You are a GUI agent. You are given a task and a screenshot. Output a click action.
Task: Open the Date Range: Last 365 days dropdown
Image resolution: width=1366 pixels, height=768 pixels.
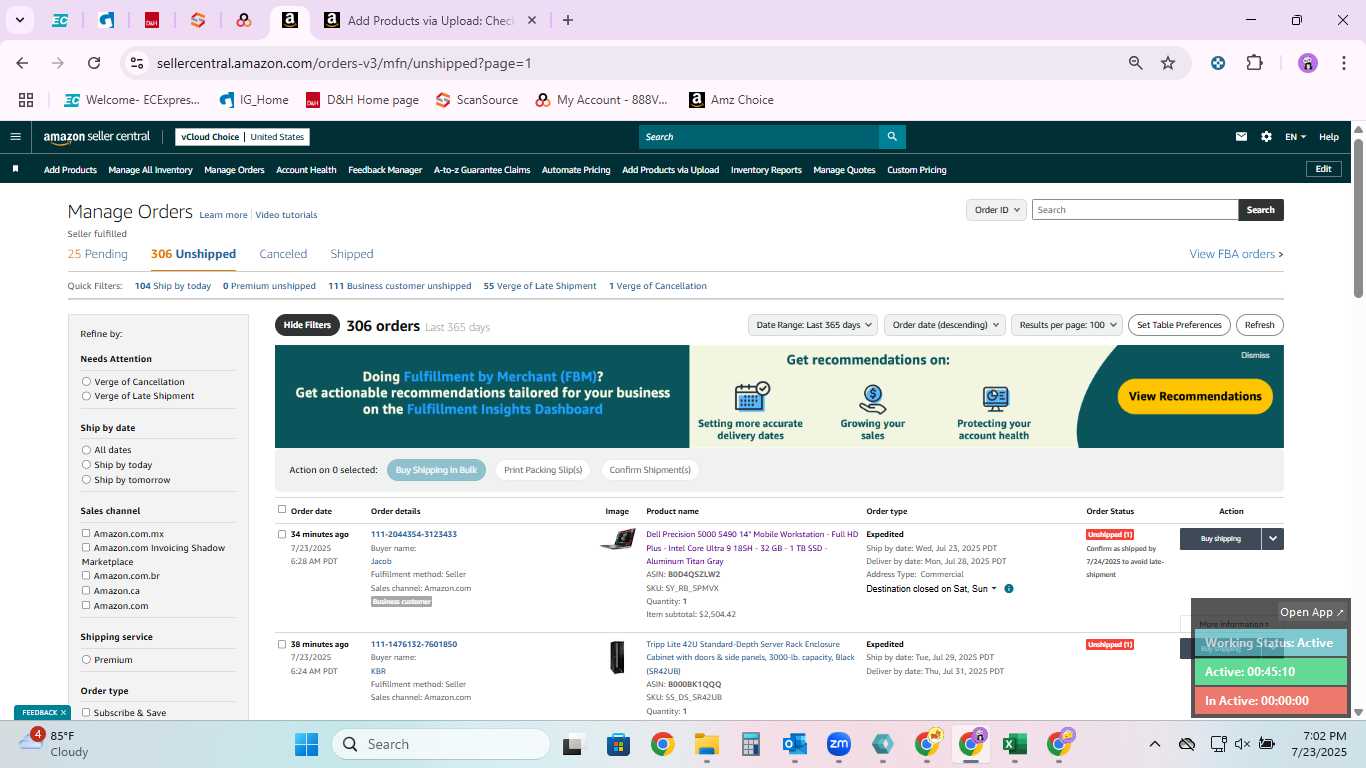point(814,325)
